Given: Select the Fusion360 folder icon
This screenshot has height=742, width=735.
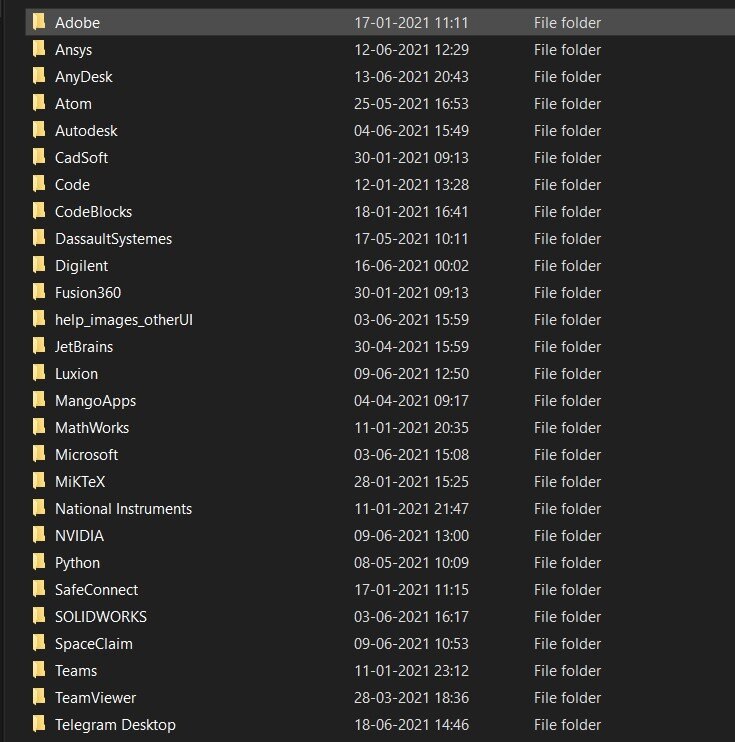Looking at the screenshot, I should (39, 292).
